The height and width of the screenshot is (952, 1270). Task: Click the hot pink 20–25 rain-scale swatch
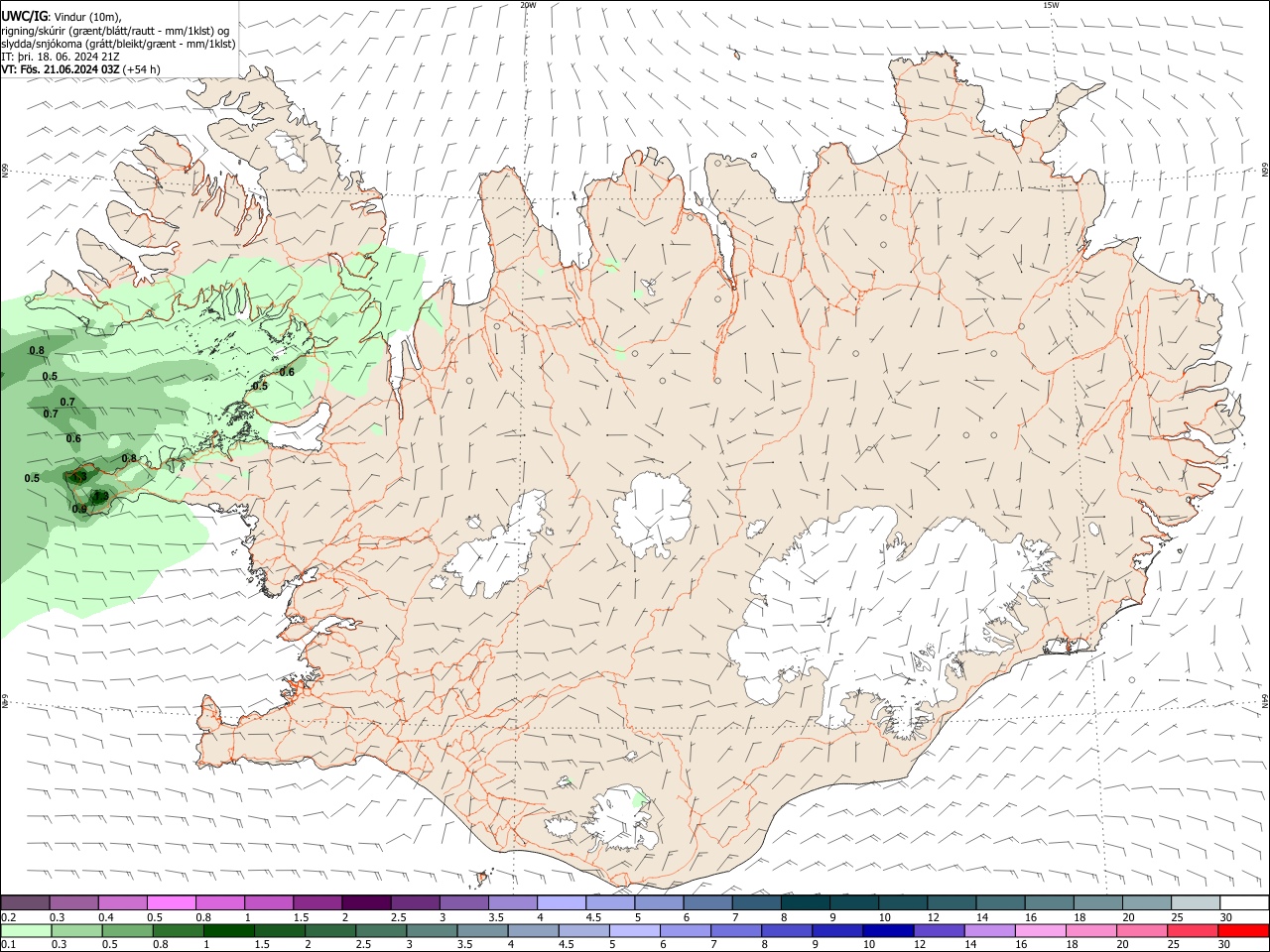[x=1142, y=930]
